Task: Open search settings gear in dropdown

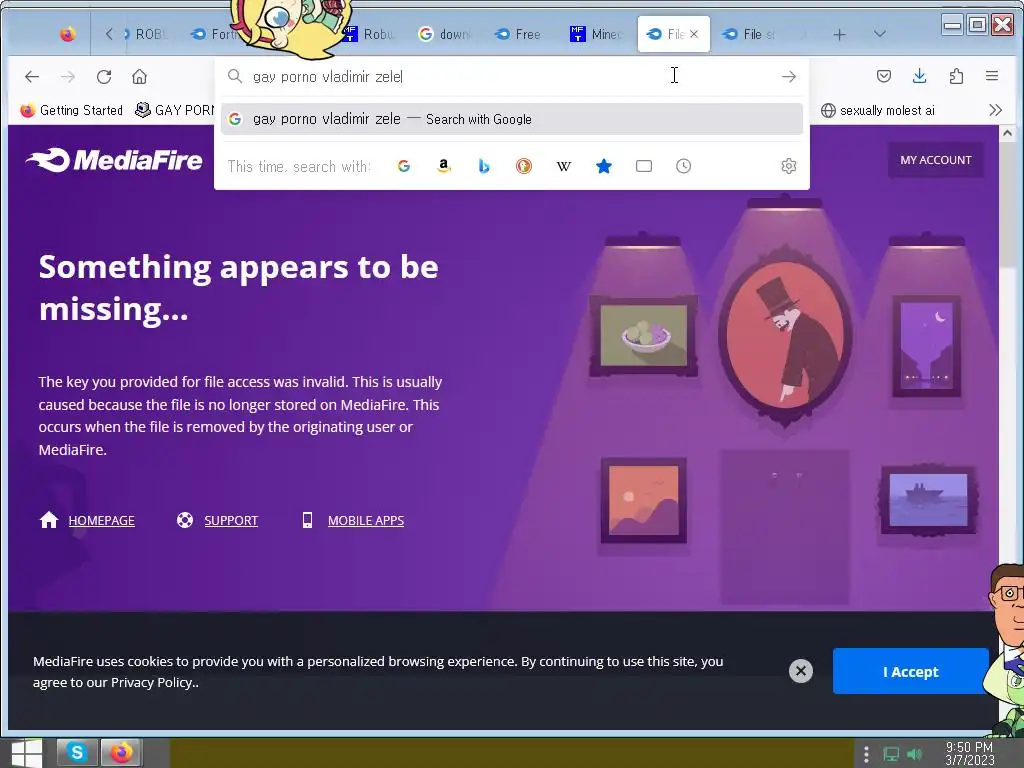Action: pyautogui.click(x=789, y=166)
